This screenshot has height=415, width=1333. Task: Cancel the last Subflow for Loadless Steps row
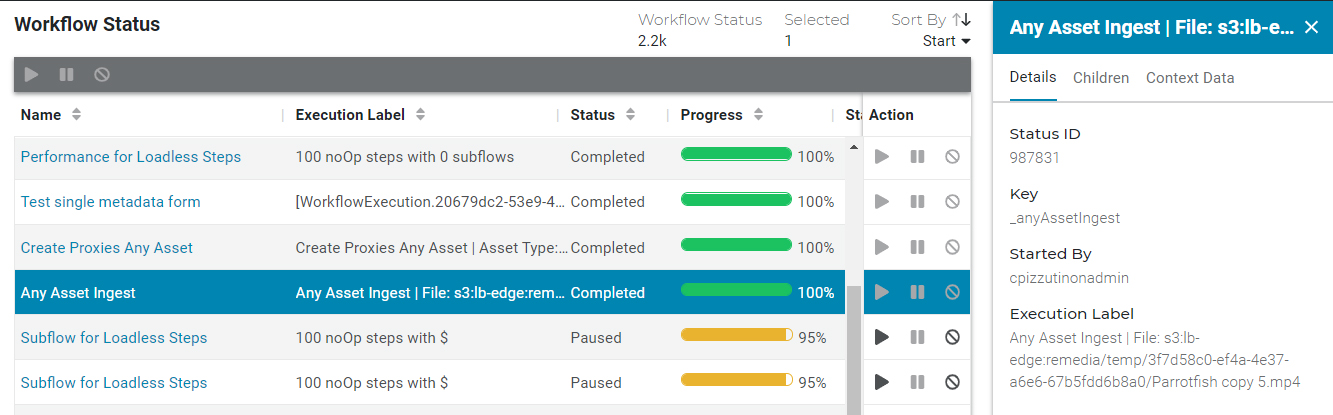952,382
